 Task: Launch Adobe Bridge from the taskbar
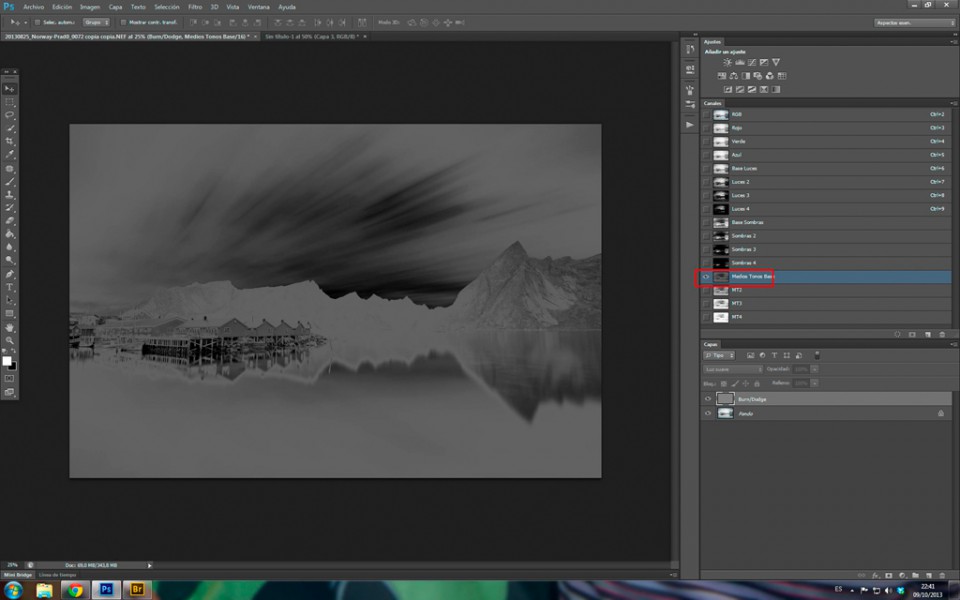(x=137, y=590)
